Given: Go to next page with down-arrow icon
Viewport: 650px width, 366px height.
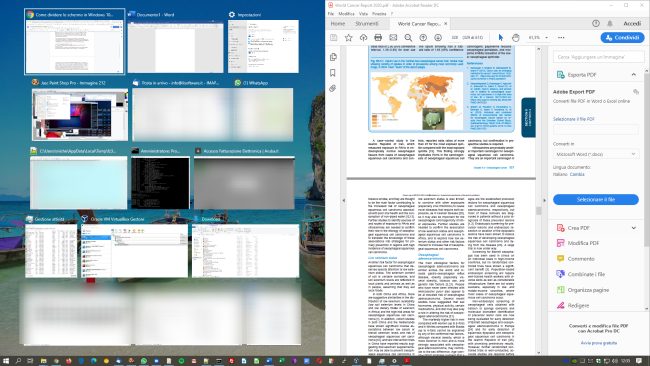Looking at the screenshot, I should point(438,38).
